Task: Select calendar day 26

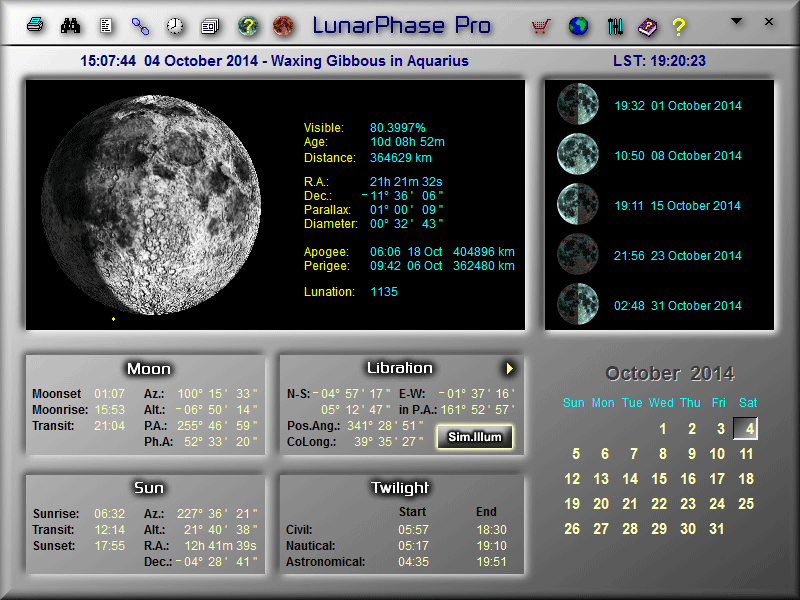Action: coord(572,529)
